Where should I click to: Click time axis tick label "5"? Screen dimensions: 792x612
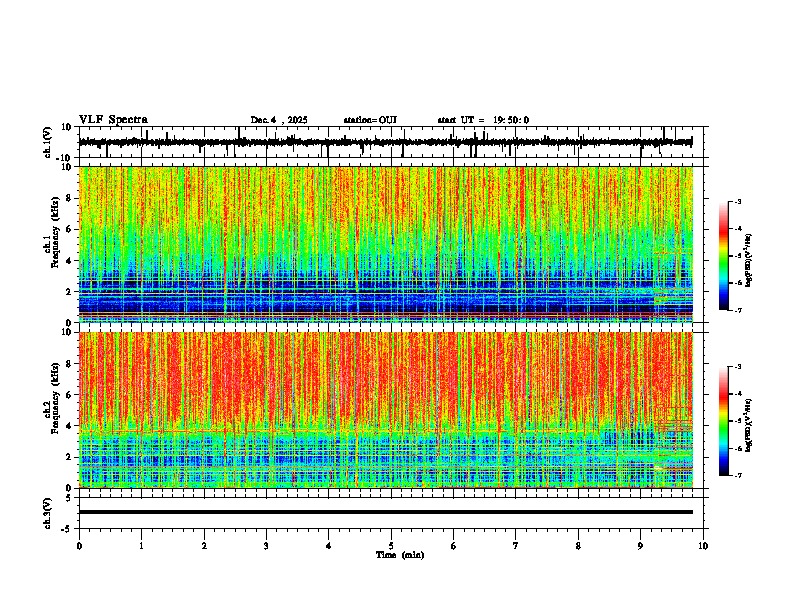[391, 546]
